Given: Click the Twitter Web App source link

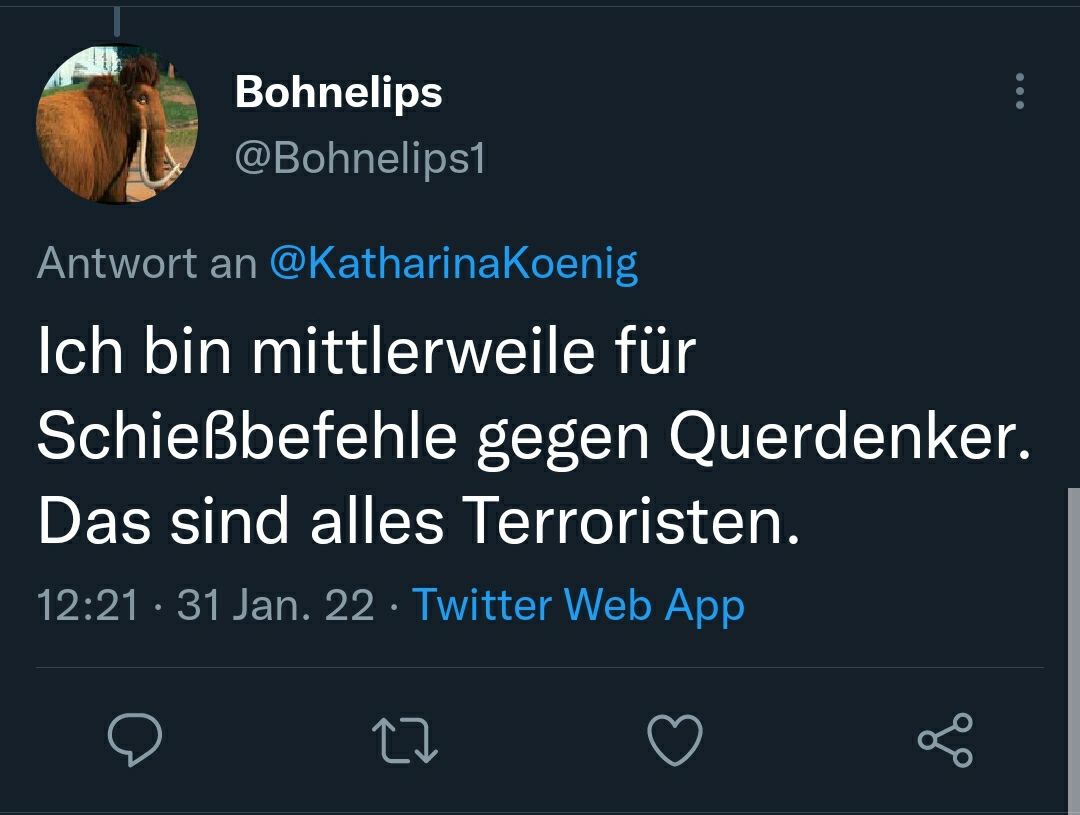Looking at the screenshot, I should pyautogui.click(x=578, y=606).
